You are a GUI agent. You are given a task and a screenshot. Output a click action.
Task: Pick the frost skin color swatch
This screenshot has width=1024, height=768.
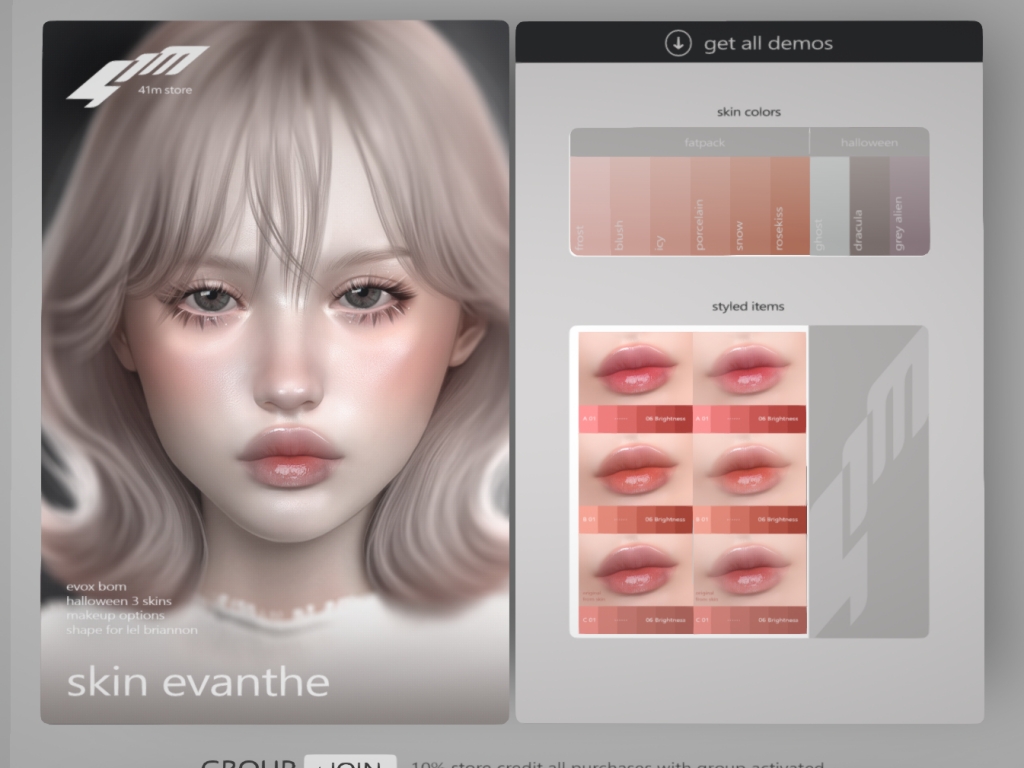[x=590, y=206]
